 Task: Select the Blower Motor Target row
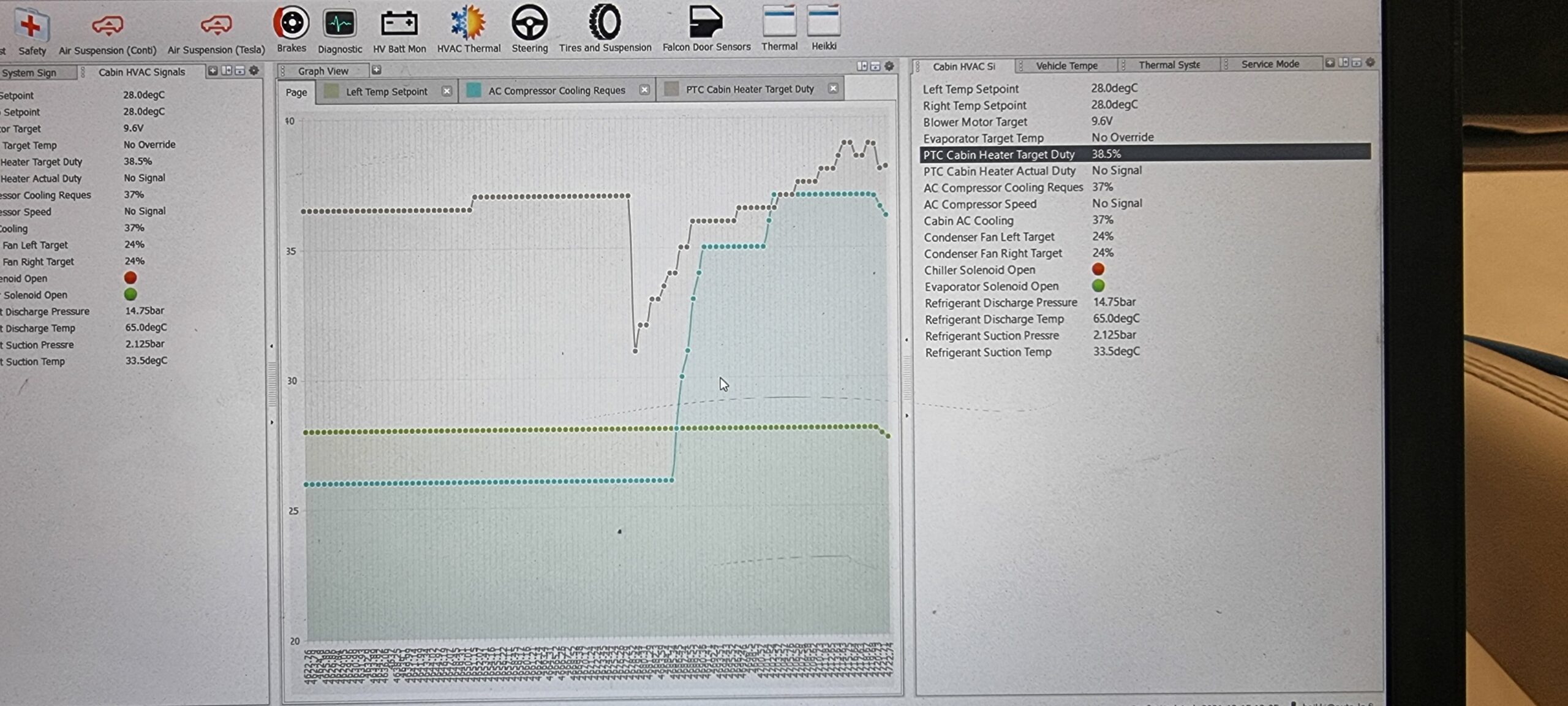(1145, 121)
